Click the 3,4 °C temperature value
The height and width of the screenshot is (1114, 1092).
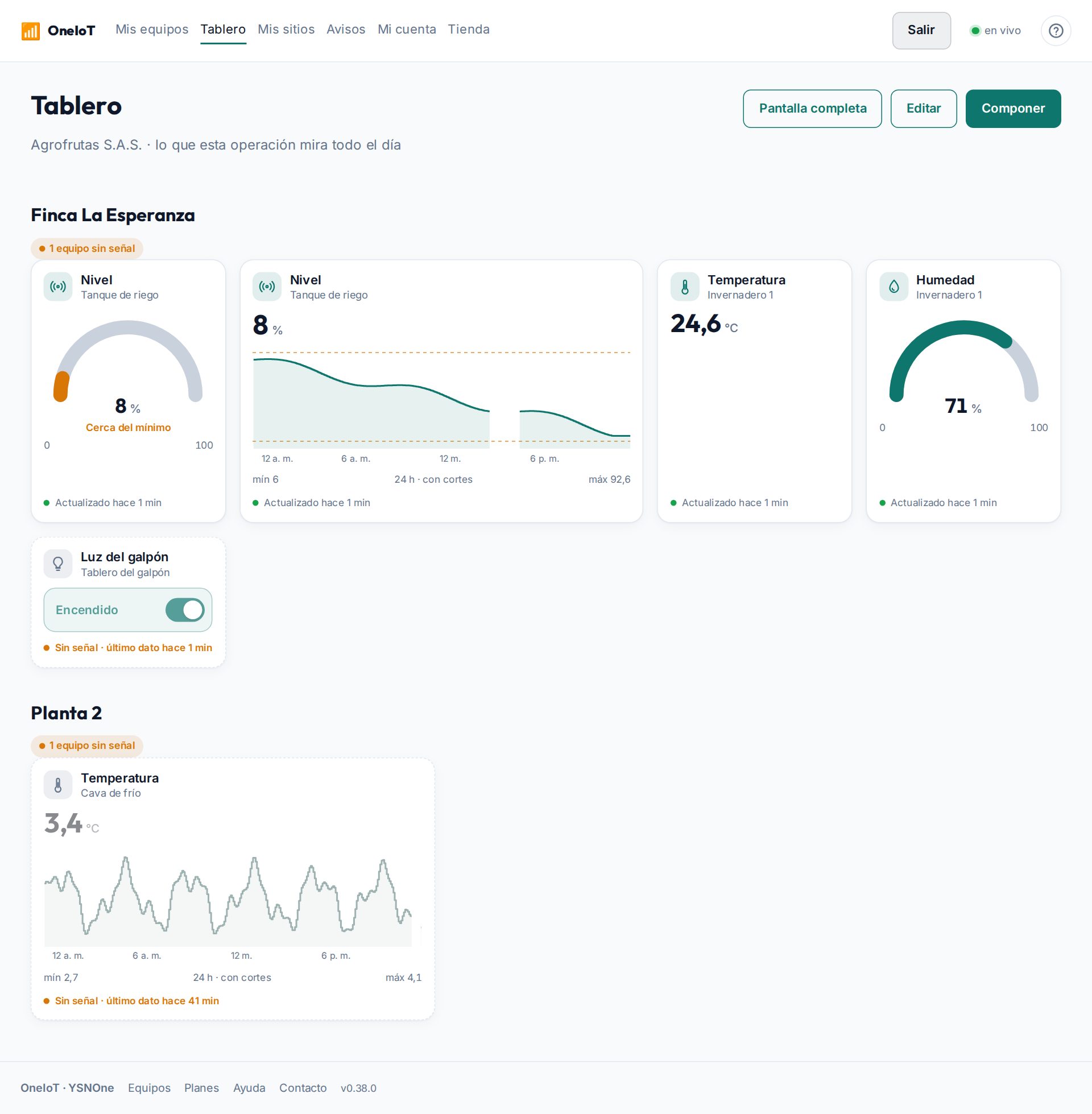pyautogui.click(x=72, y=824)
